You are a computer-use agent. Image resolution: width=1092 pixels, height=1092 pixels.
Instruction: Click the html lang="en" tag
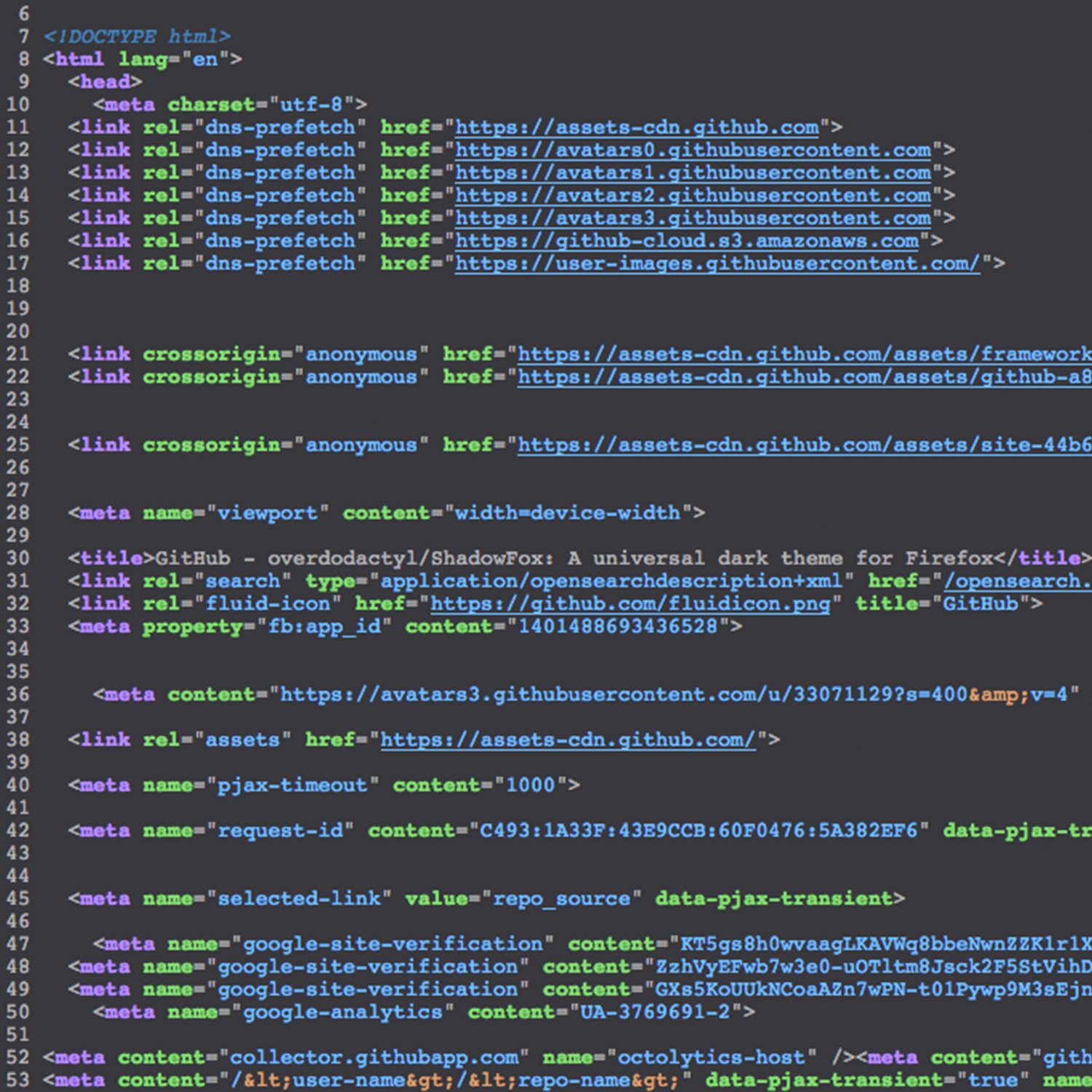pos(143,59)
